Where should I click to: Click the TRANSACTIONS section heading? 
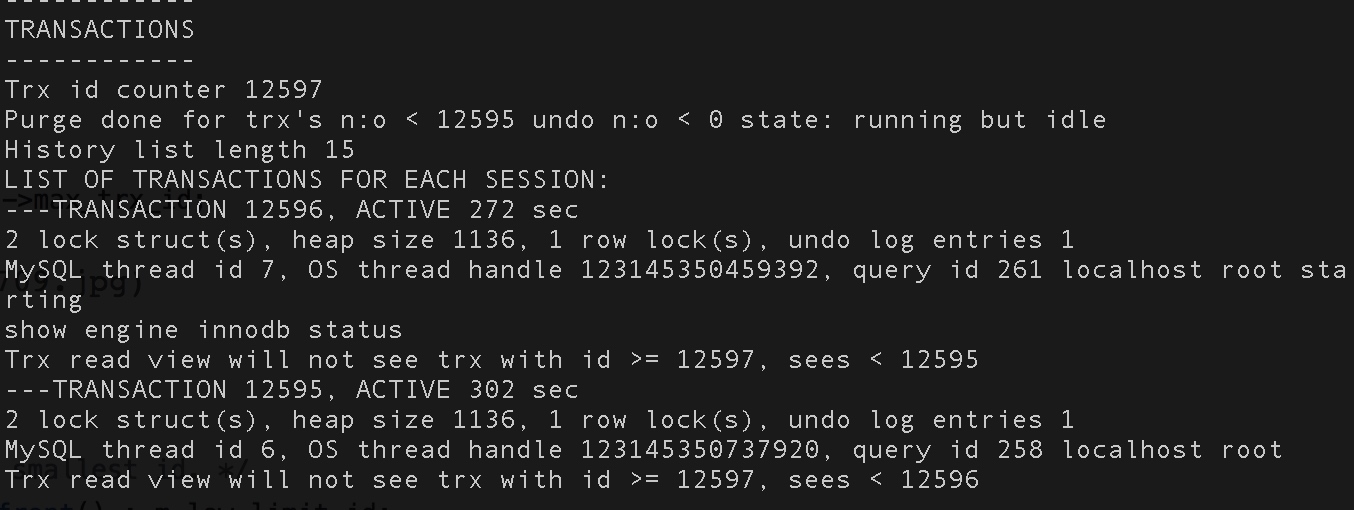[99, 30]
